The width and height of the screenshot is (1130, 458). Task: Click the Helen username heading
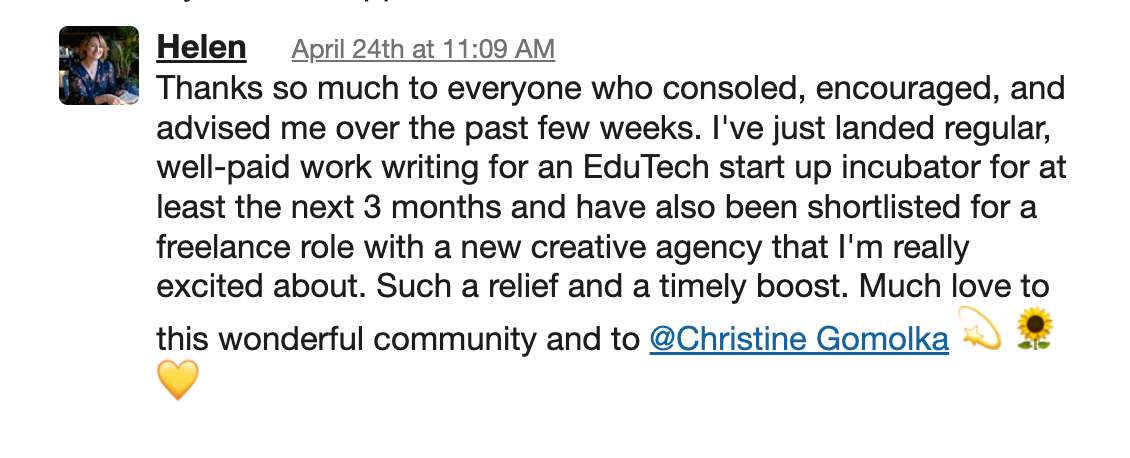click(201, 48)
